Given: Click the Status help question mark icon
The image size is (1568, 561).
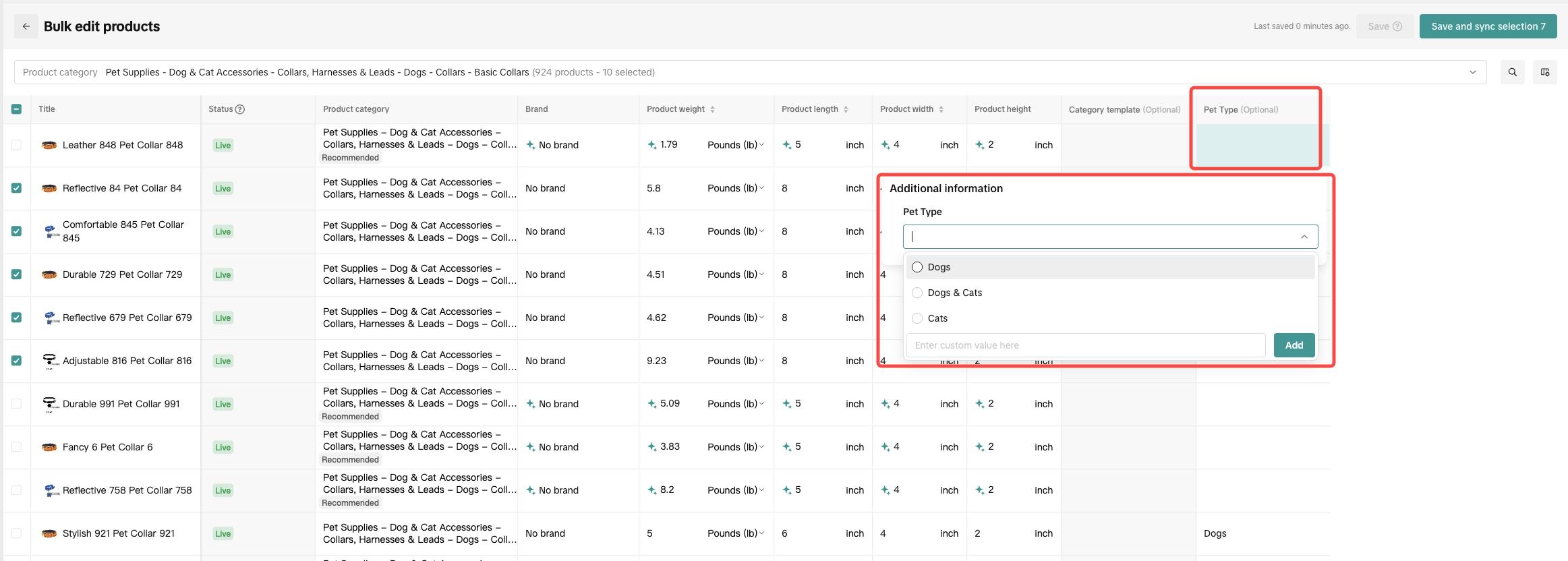Looking at the screenshot, I should (240, 109).
